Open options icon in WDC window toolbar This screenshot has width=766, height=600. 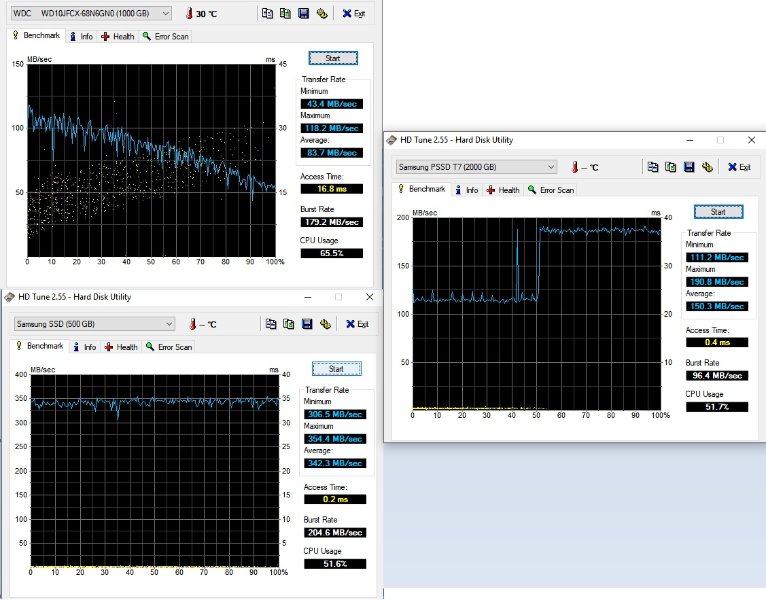[x=322, y=14]
